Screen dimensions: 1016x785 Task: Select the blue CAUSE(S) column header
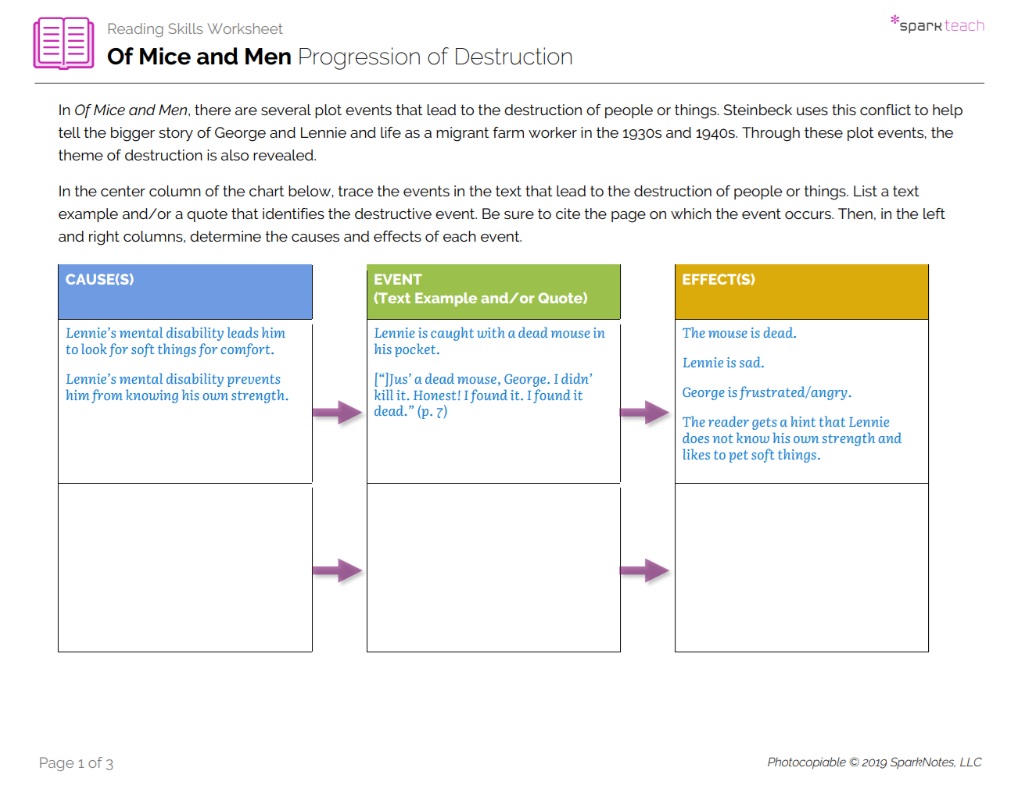(x=185, y=291)
